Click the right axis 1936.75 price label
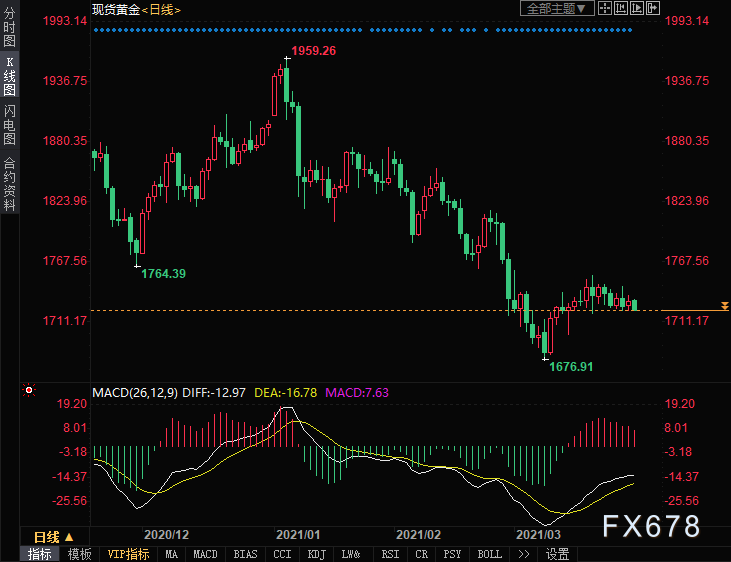 point(687,81)
